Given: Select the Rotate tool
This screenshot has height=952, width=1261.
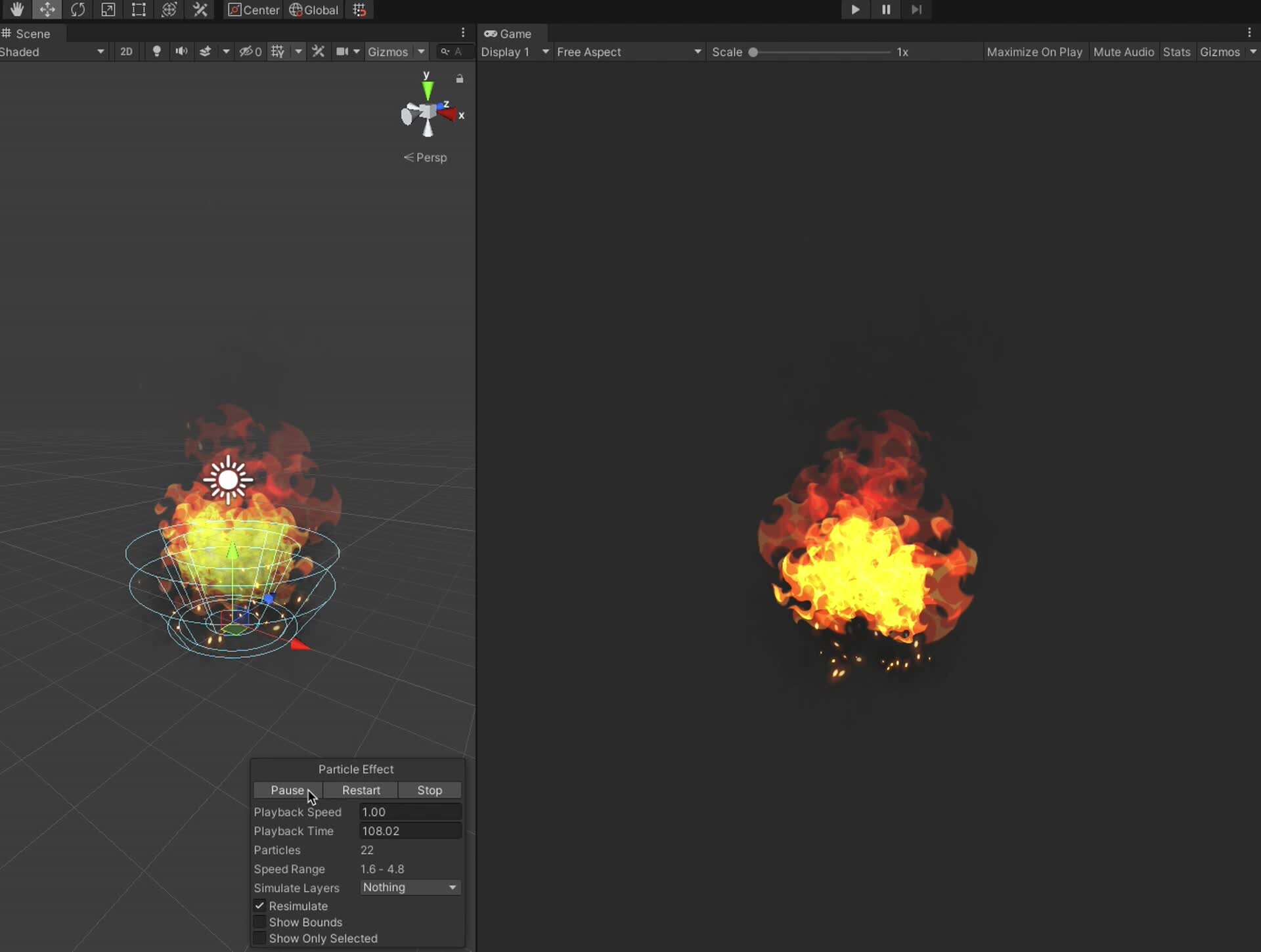Looking at the screenshot, I should point(77,10).
